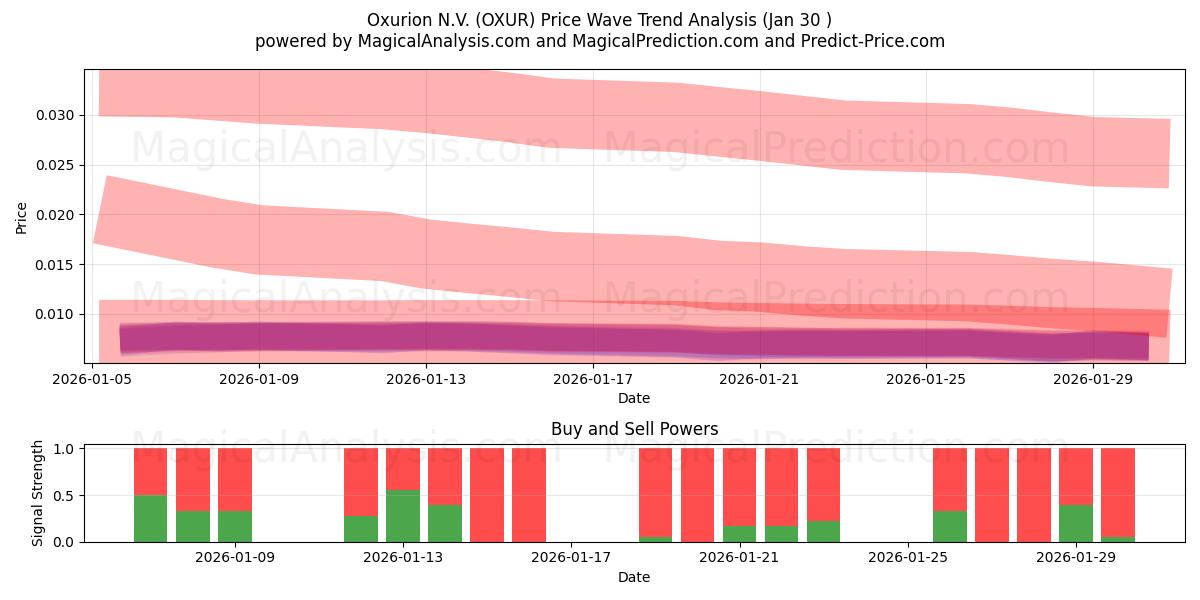Viewport: 1200px width, 600px height.
Task: Click the 2026-01-17 tick label on the top chart
Action: (x=594, y=379)
